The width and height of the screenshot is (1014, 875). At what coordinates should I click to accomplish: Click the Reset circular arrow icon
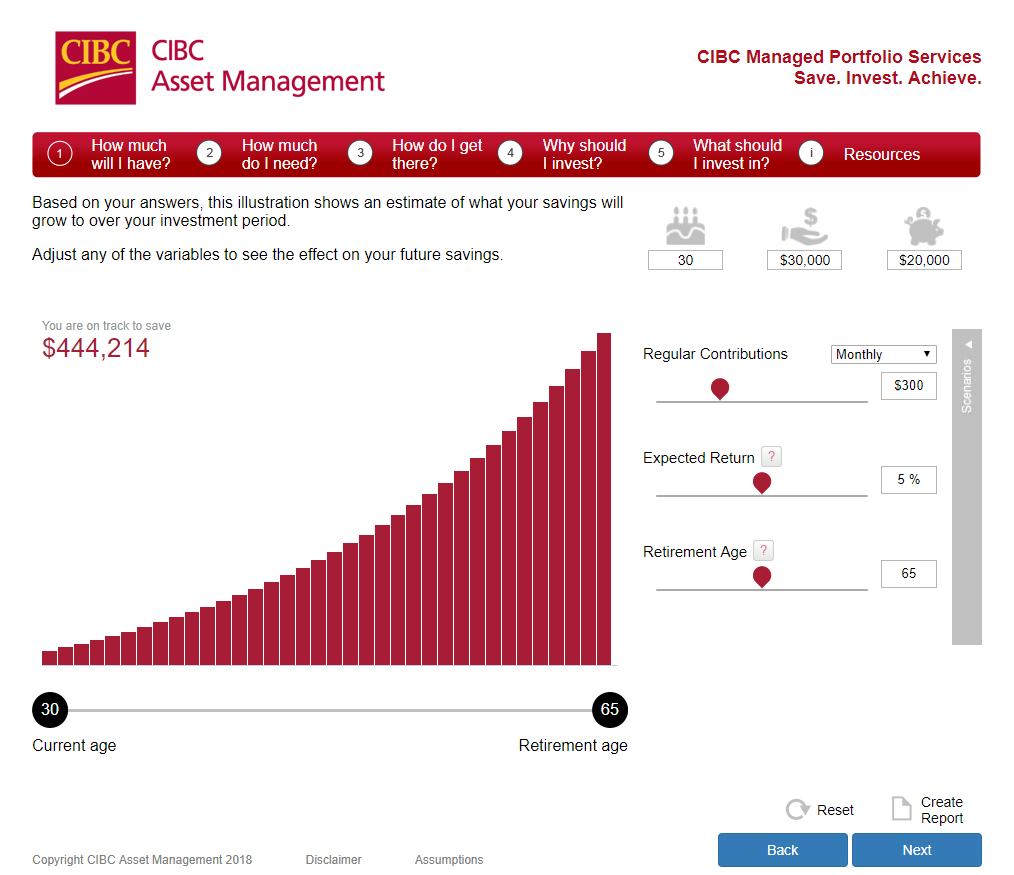pos(797,809)
